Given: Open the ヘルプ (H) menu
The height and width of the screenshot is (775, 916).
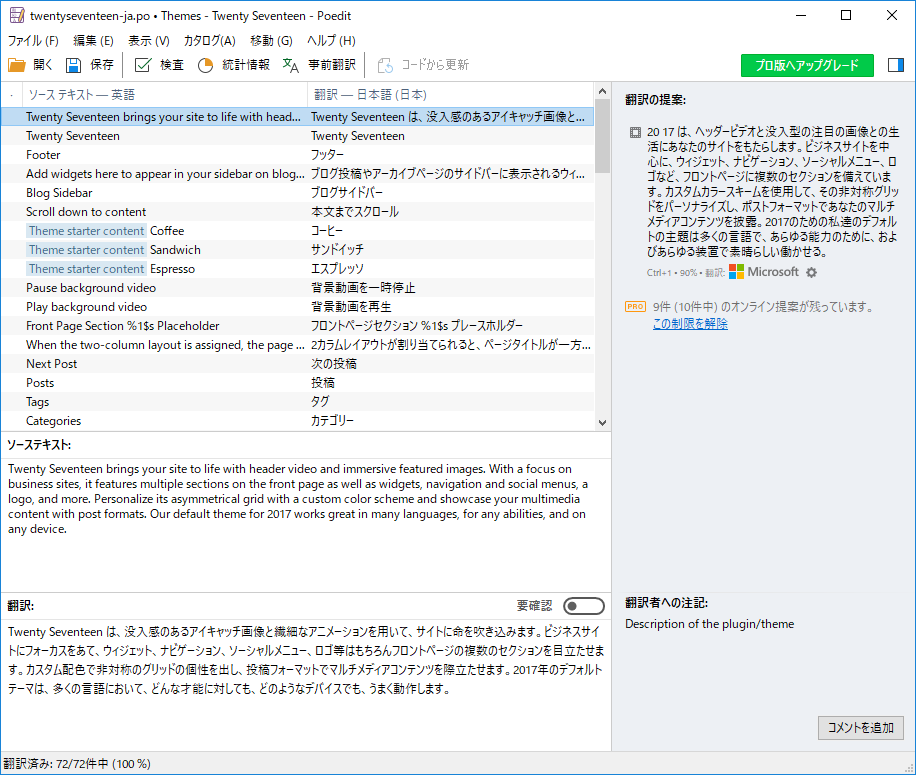Looking at the screenshot, I should coord(331,40).
